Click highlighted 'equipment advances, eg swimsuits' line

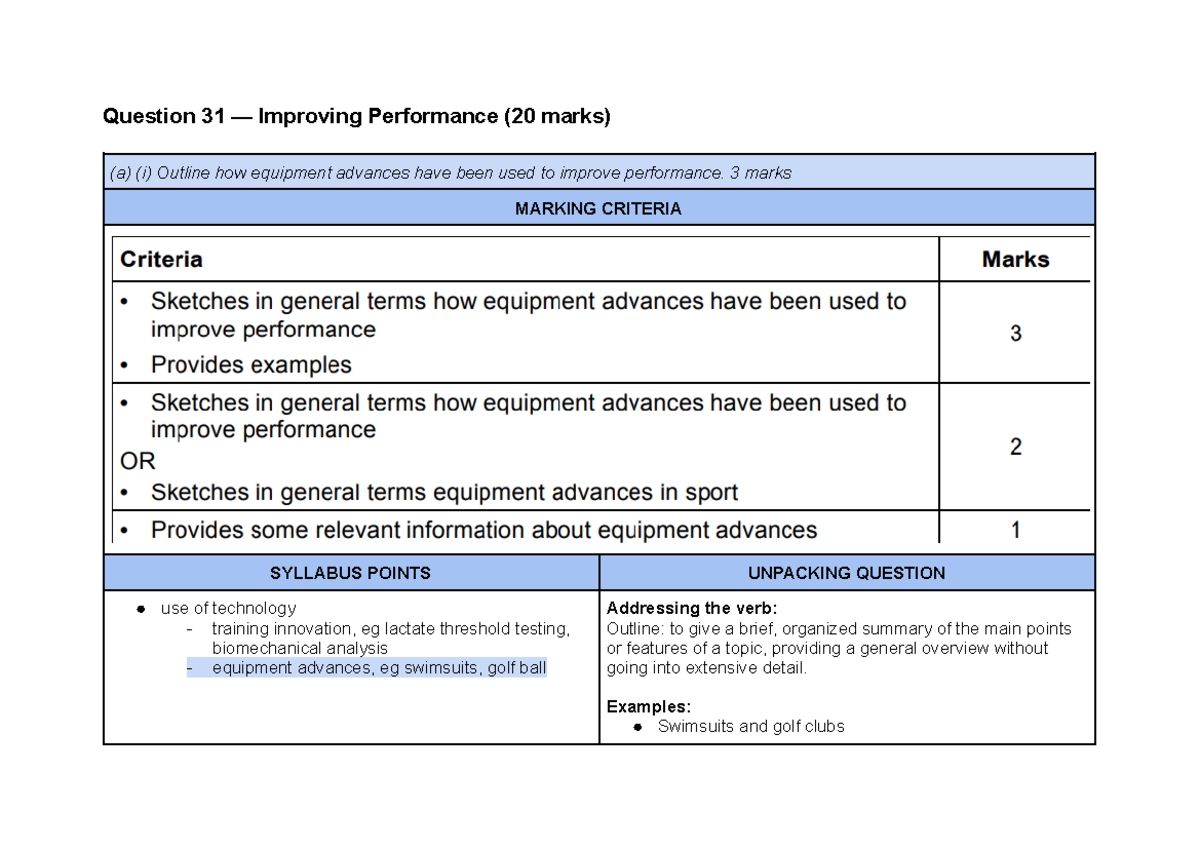[x=378, y=668]
